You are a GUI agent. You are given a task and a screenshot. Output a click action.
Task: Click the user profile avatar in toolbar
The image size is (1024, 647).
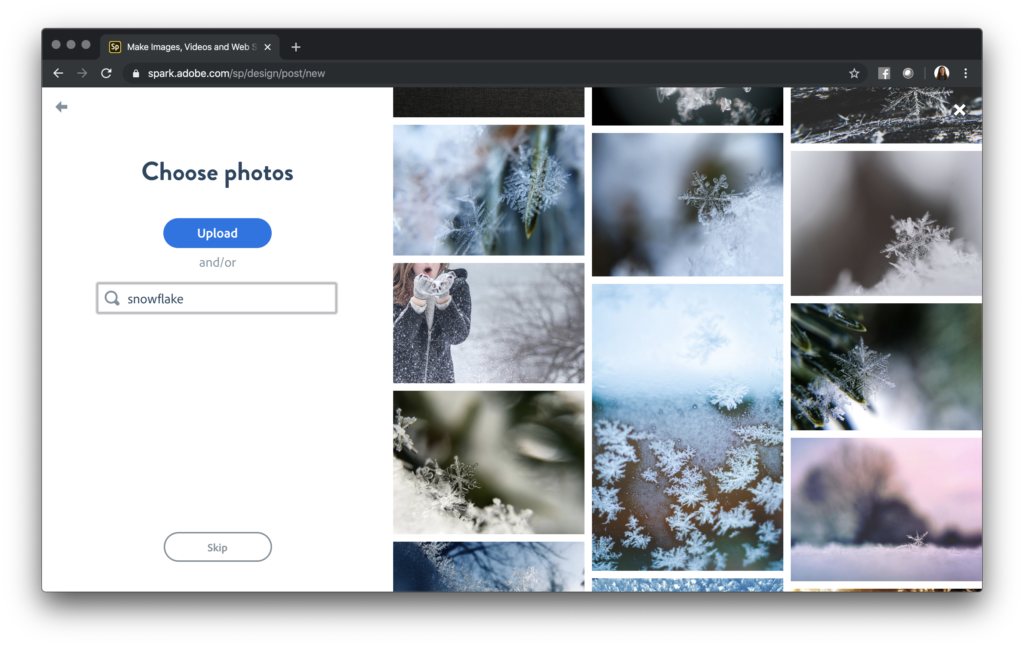[941, 73]
